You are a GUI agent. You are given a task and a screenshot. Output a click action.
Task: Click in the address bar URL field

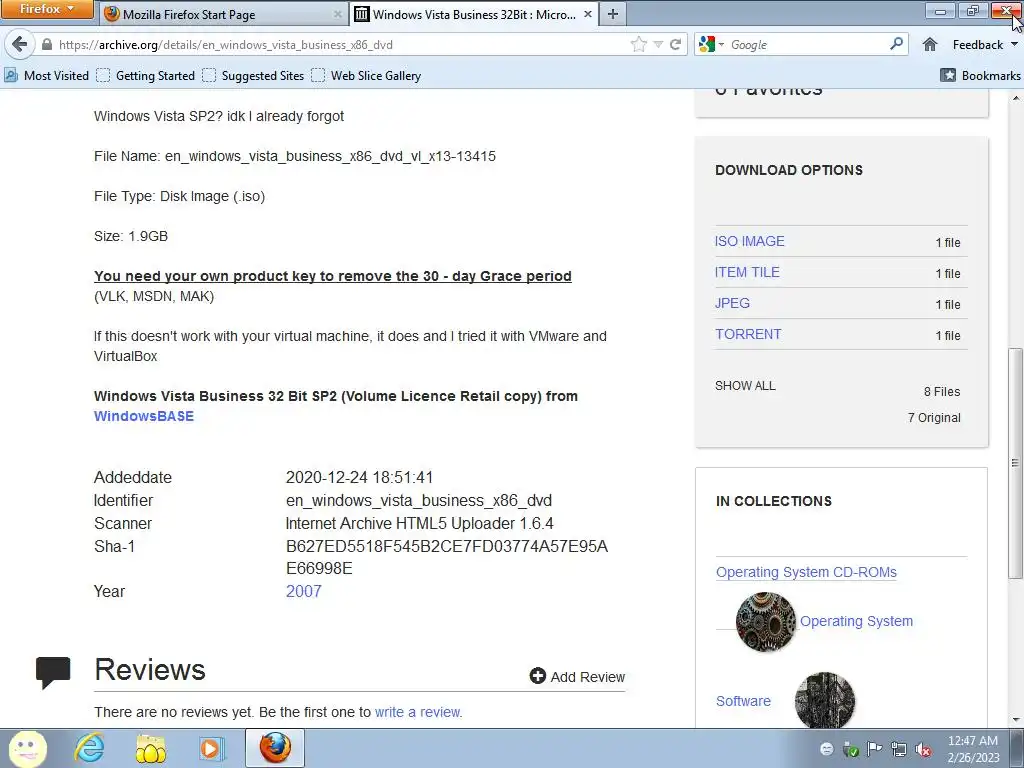(x=340, y=44)
